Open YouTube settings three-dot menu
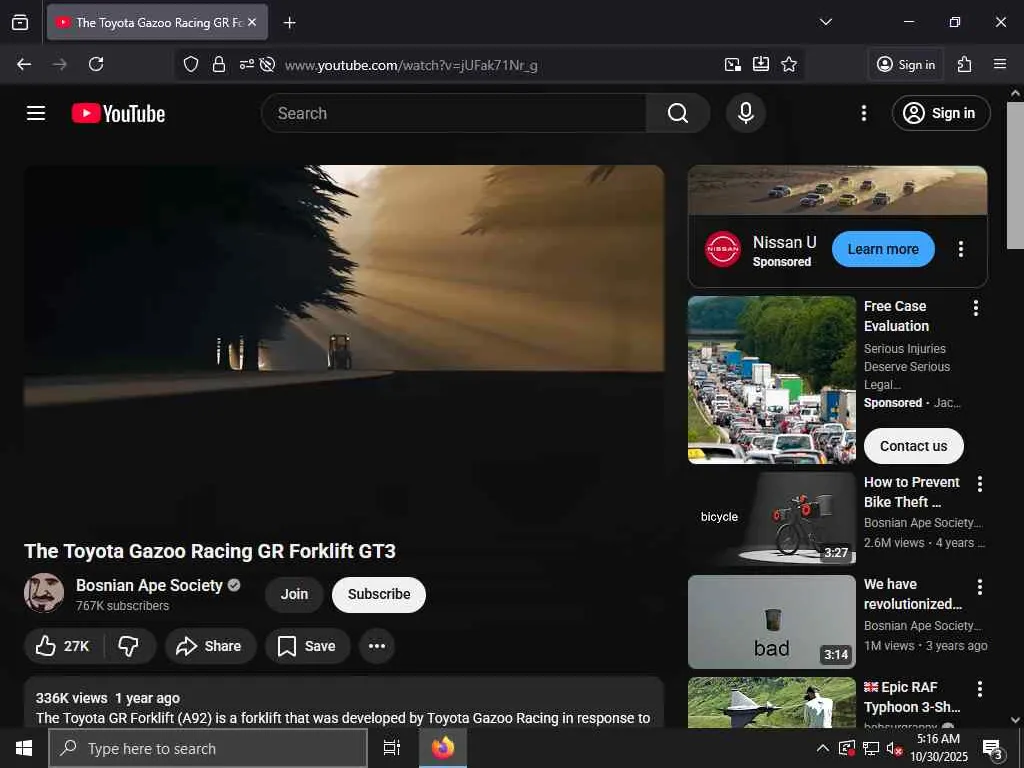This screenshot has width=1024, height=768. [863, 114]
